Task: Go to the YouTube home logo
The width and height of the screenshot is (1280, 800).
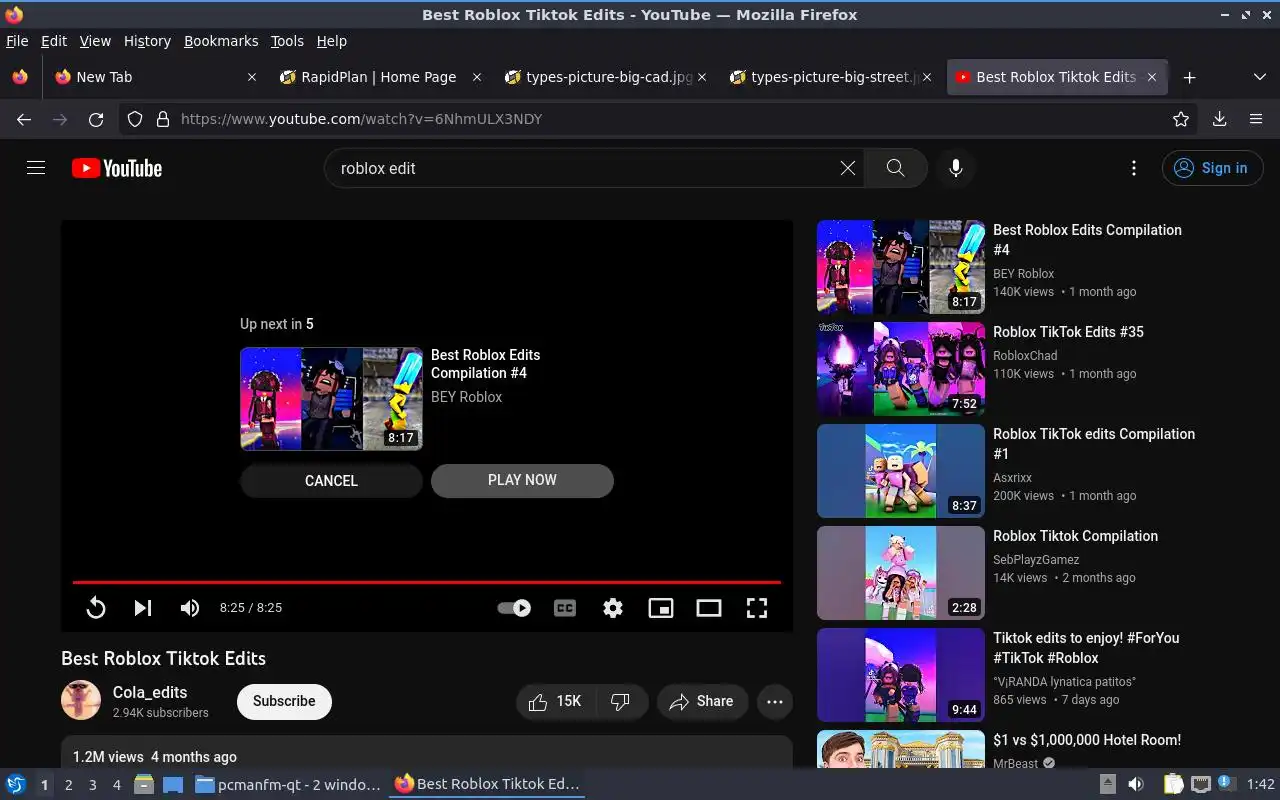Action: (117, 168)
